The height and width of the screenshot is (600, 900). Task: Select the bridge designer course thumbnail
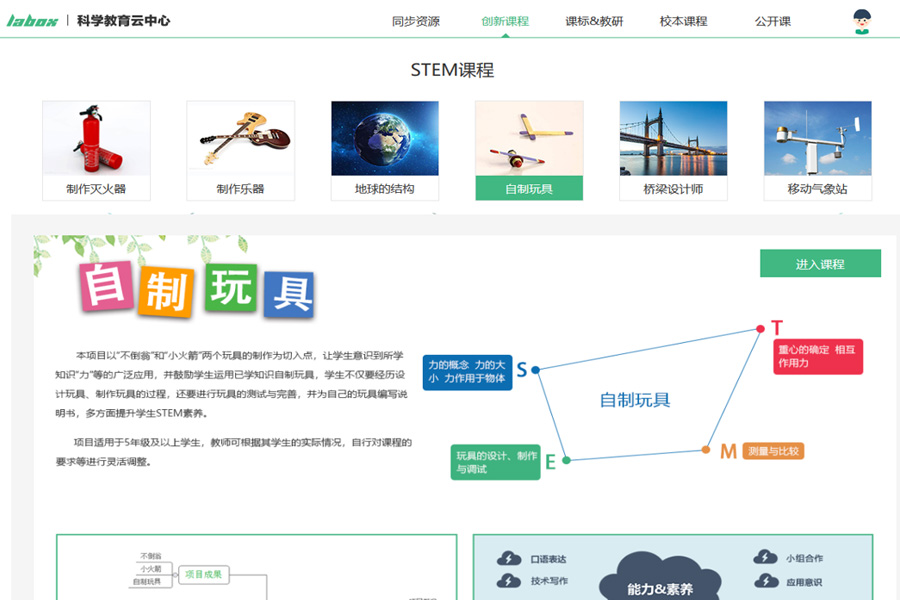(x=673, y=138)
